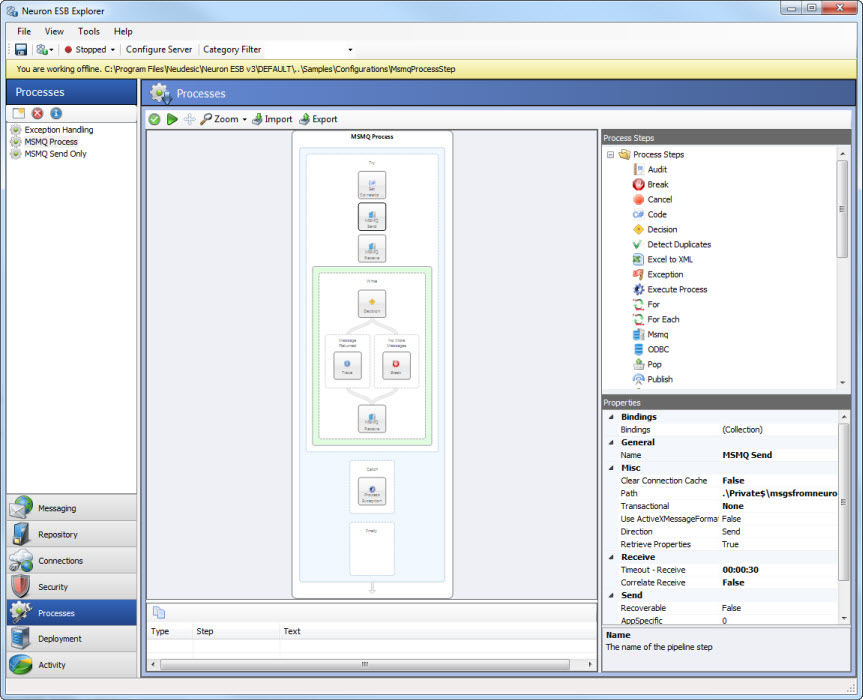Click the Timeout - Receive value 00:00:30
This screenshot has height=700, width=863.
[779, 570]
